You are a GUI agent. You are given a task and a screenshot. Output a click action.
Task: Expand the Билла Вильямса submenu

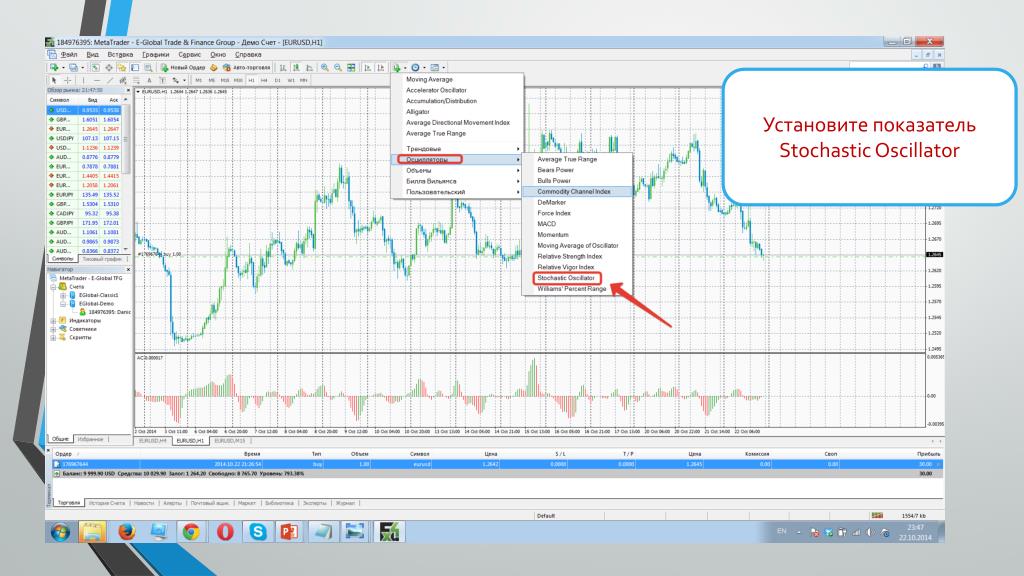click(x=457, y=181)
